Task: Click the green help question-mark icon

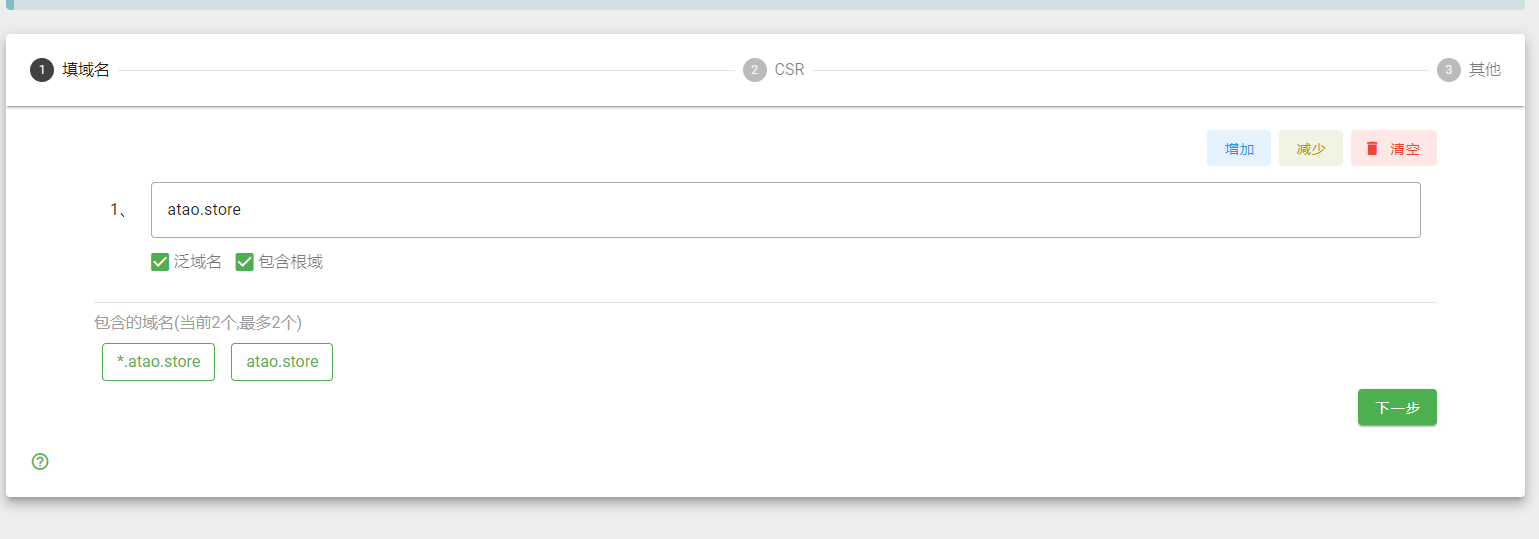Action: click(40, 461)
